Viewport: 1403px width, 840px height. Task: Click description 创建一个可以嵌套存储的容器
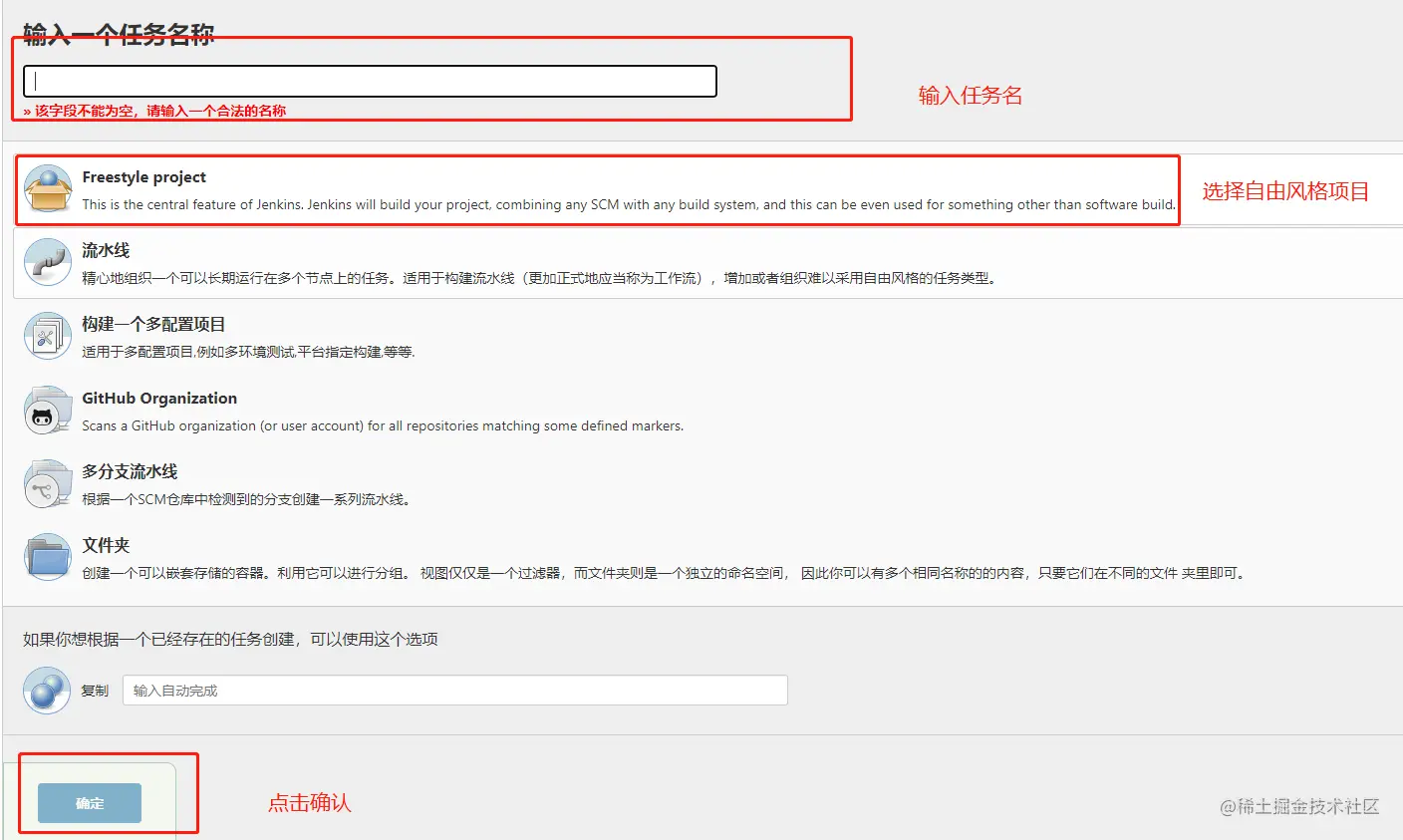pyautogui.click(x=665, y=573)
